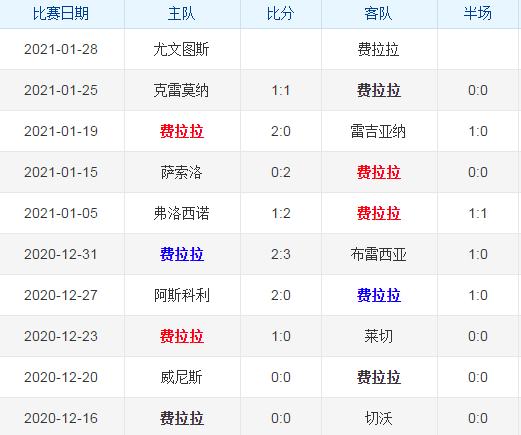The width and height of the screenshot is (521, 435).
Task: Select date 2021-01-19
Action: click(61, 131)
